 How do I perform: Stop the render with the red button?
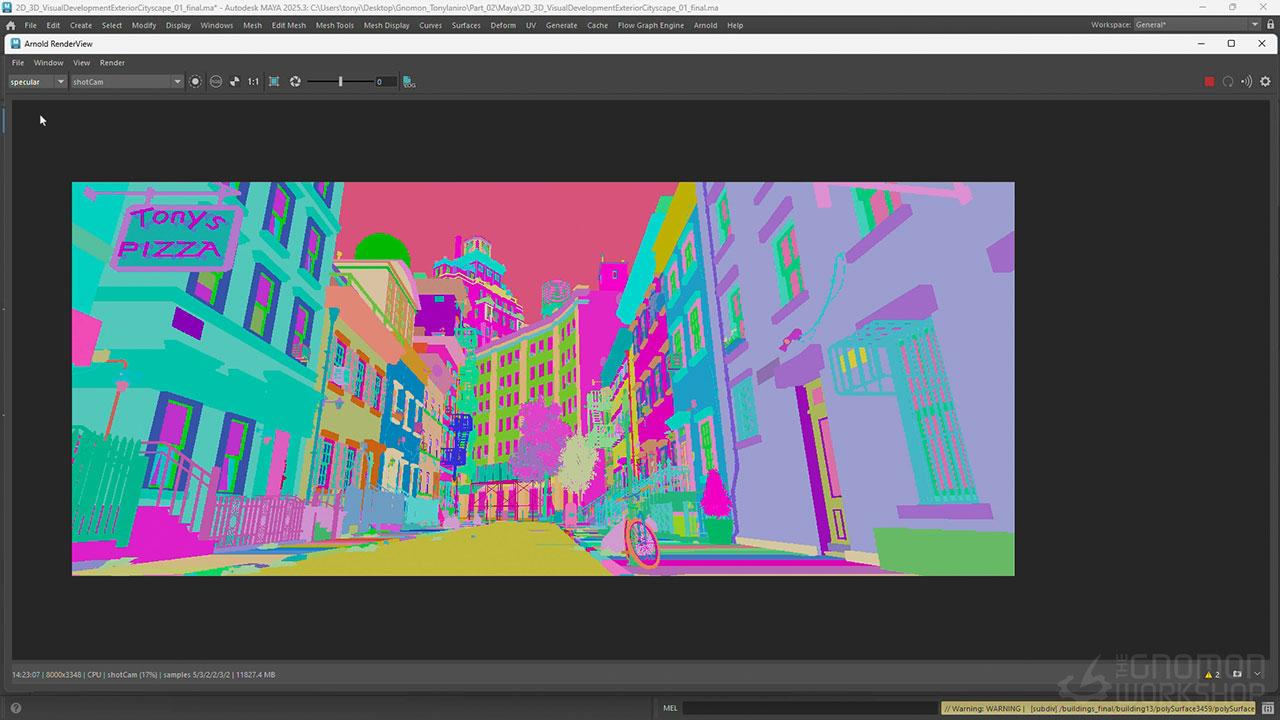[x=1209, y=82]
